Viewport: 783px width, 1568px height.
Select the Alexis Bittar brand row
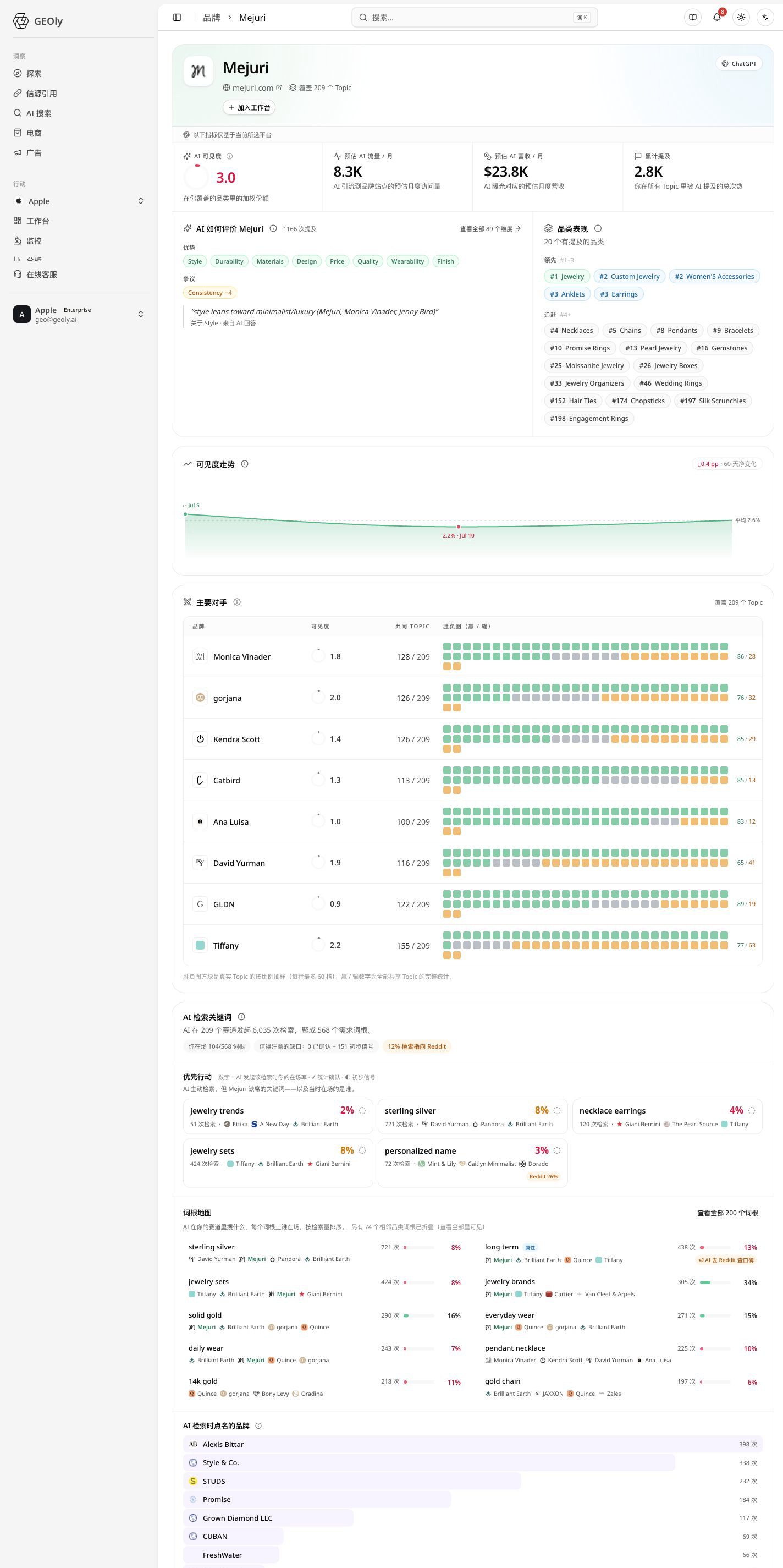coord(473,1444)
